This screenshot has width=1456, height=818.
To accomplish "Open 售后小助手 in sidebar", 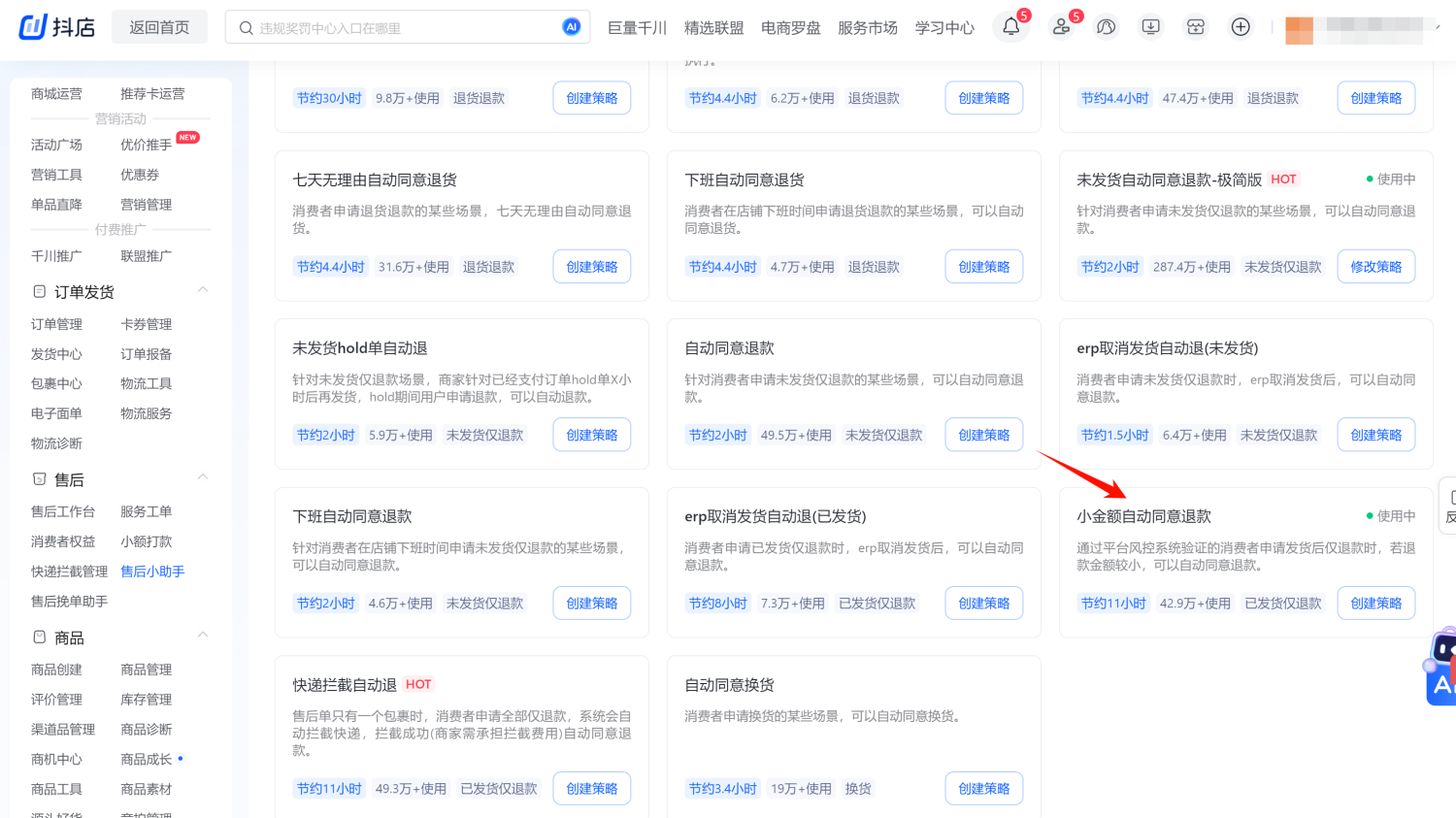I will 152,572.
